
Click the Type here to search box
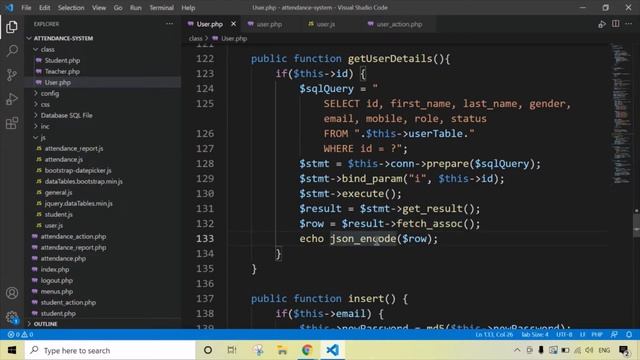(110, 350)
